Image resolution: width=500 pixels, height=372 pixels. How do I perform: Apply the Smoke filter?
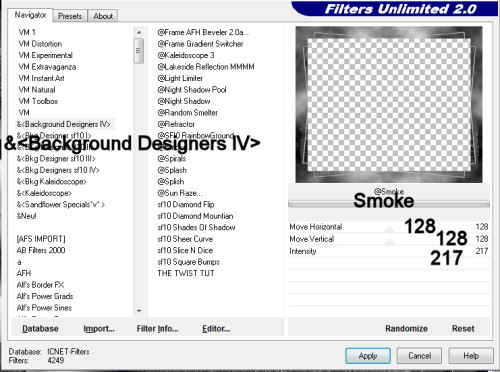pyautogui.click(x=368, y=356)
